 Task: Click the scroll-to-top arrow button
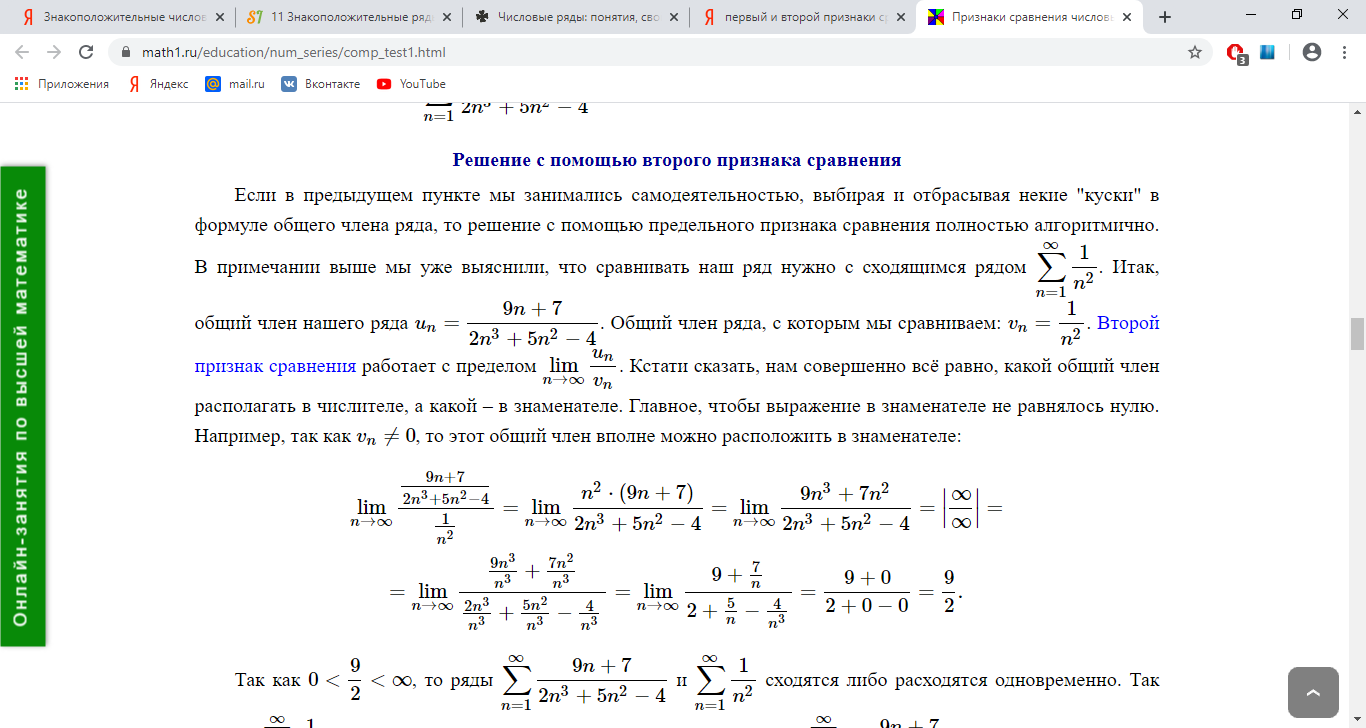pyautogui.click(x=1313, y=693)
